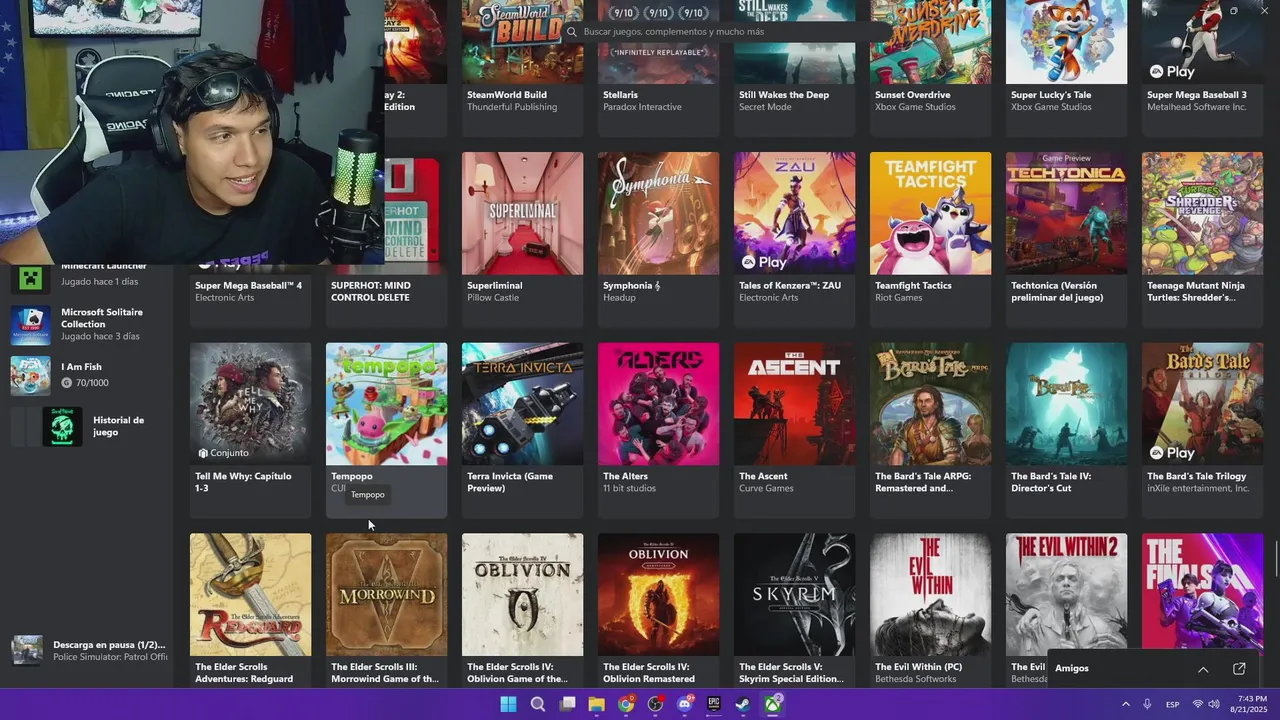Open Chrome from the taskbar
Screen dimensions: 1280x720
click(626, 704)
